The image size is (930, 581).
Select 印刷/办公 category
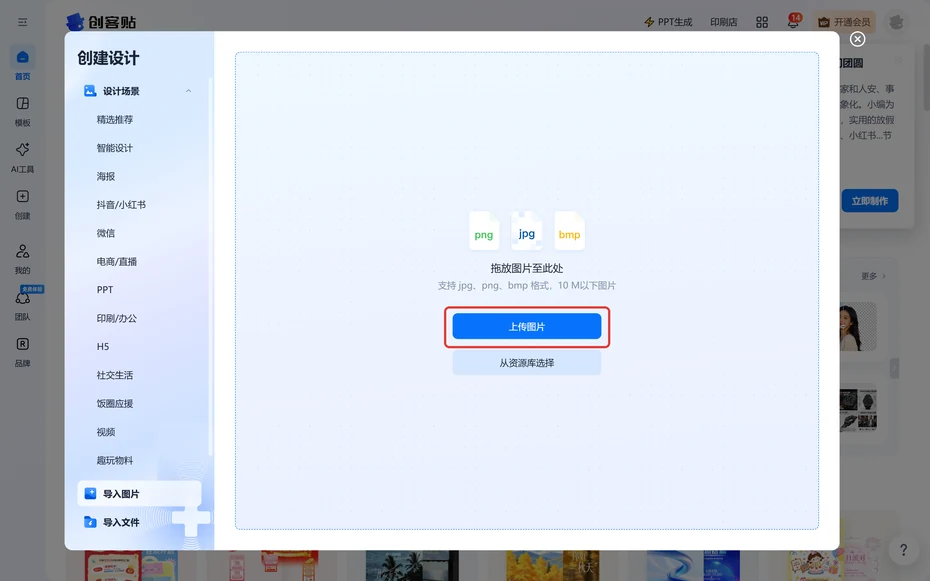(117, 318)
